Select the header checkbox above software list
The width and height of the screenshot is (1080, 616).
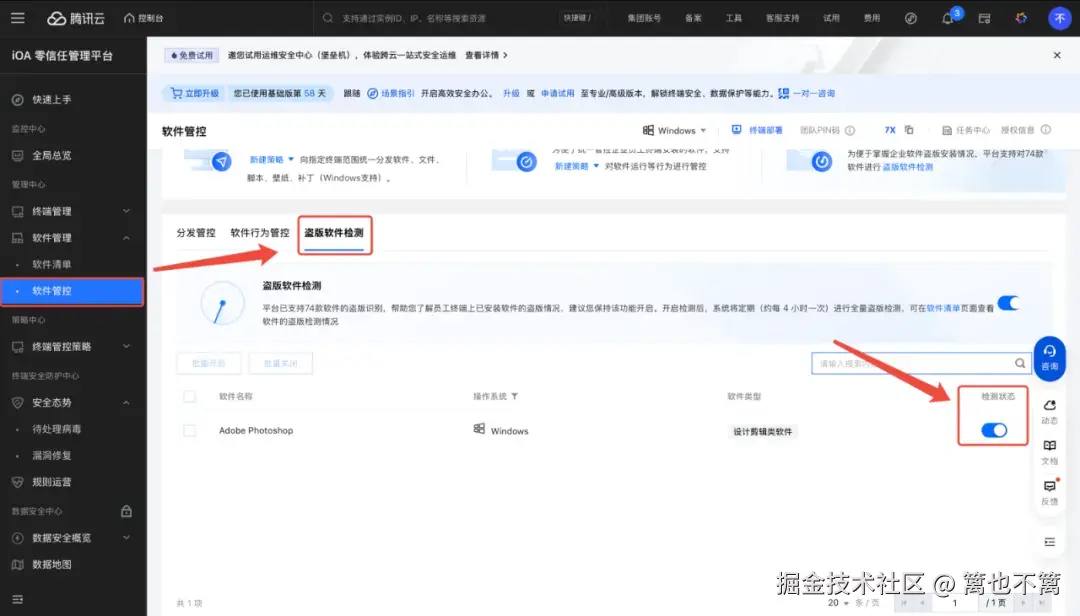coord(188,396)
